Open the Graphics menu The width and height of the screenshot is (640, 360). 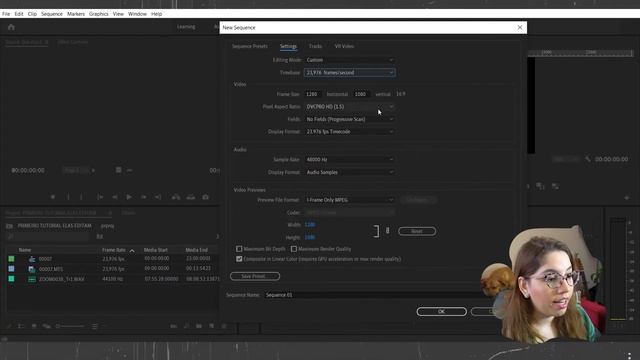click(99, 14)
